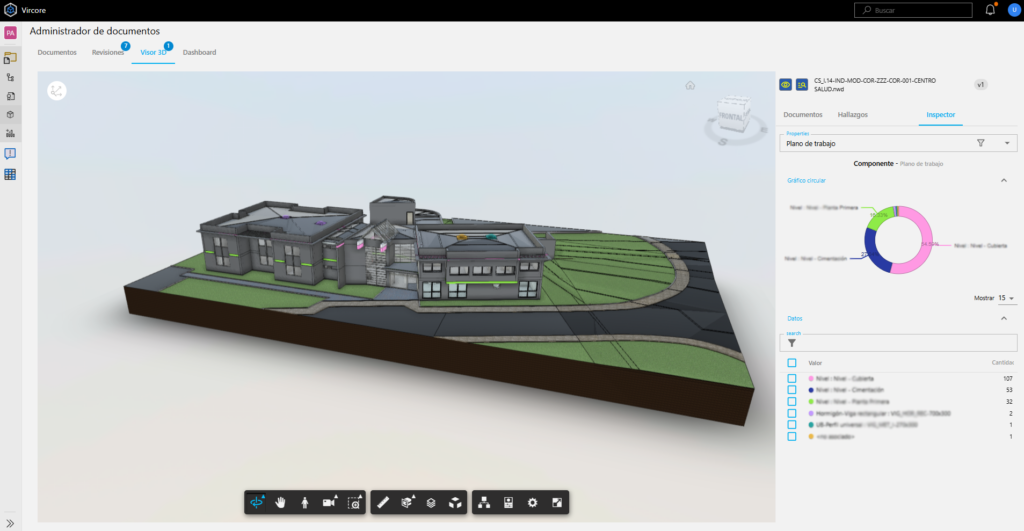Open the Plano de trabajo properties dropdown

coord(1007,144)
